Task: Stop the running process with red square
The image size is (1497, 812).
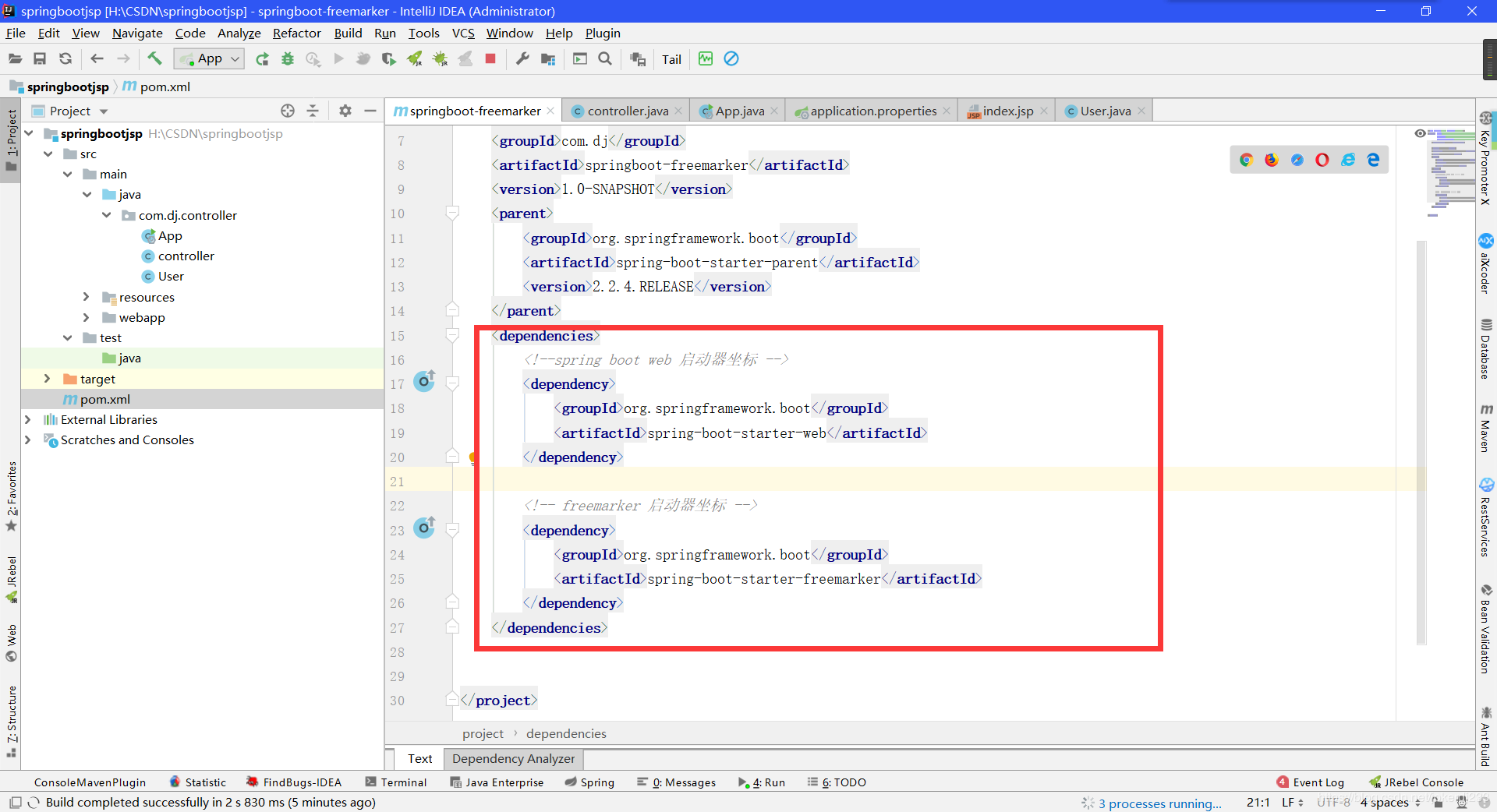Action: 490,58
